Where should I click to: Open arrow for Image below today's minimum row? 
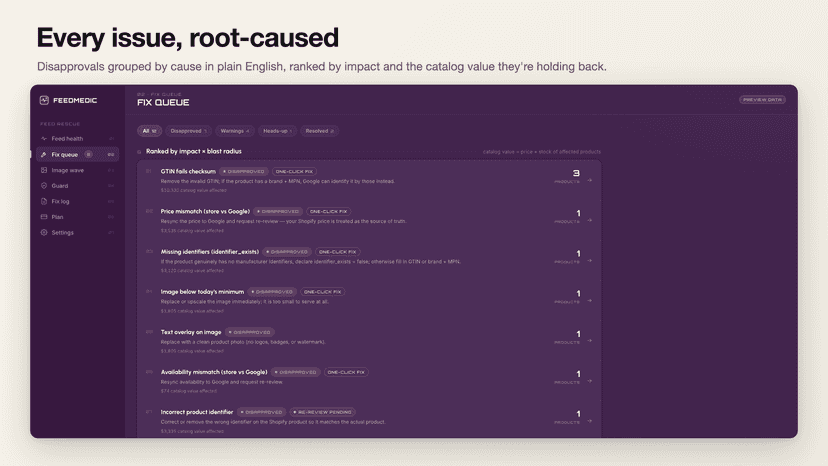coord(590,301)
